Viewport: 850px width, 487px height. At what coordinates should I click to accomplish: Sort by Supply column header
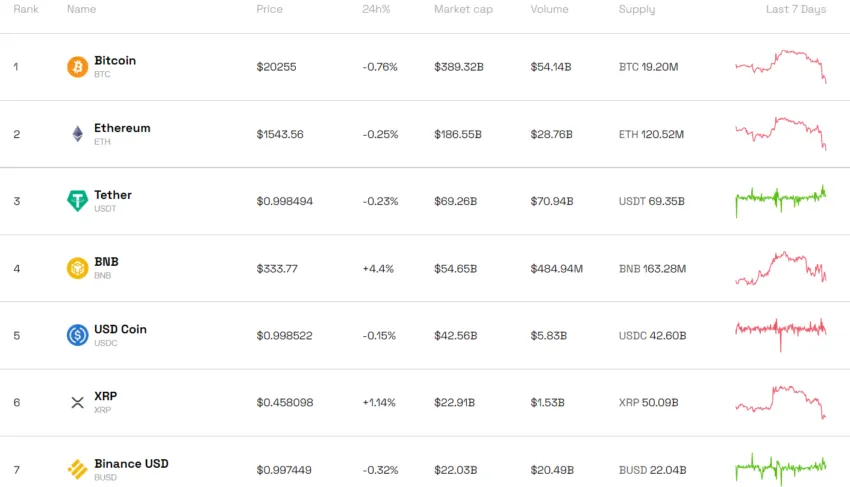pyautogui.click(x=637, y=9)
